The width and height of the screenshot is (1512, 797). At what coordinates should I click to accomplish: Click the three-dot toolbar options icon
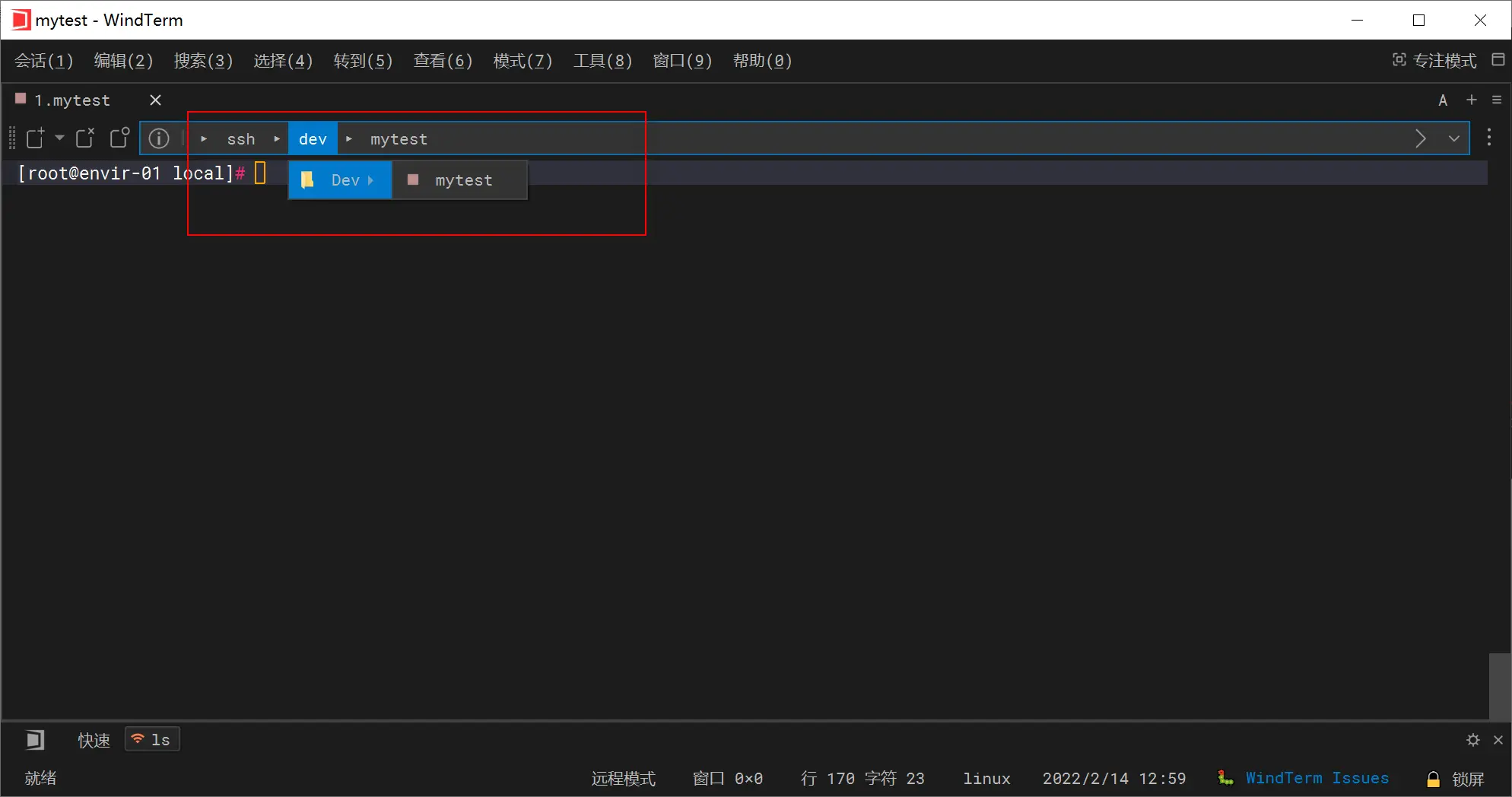point(1488,138)
